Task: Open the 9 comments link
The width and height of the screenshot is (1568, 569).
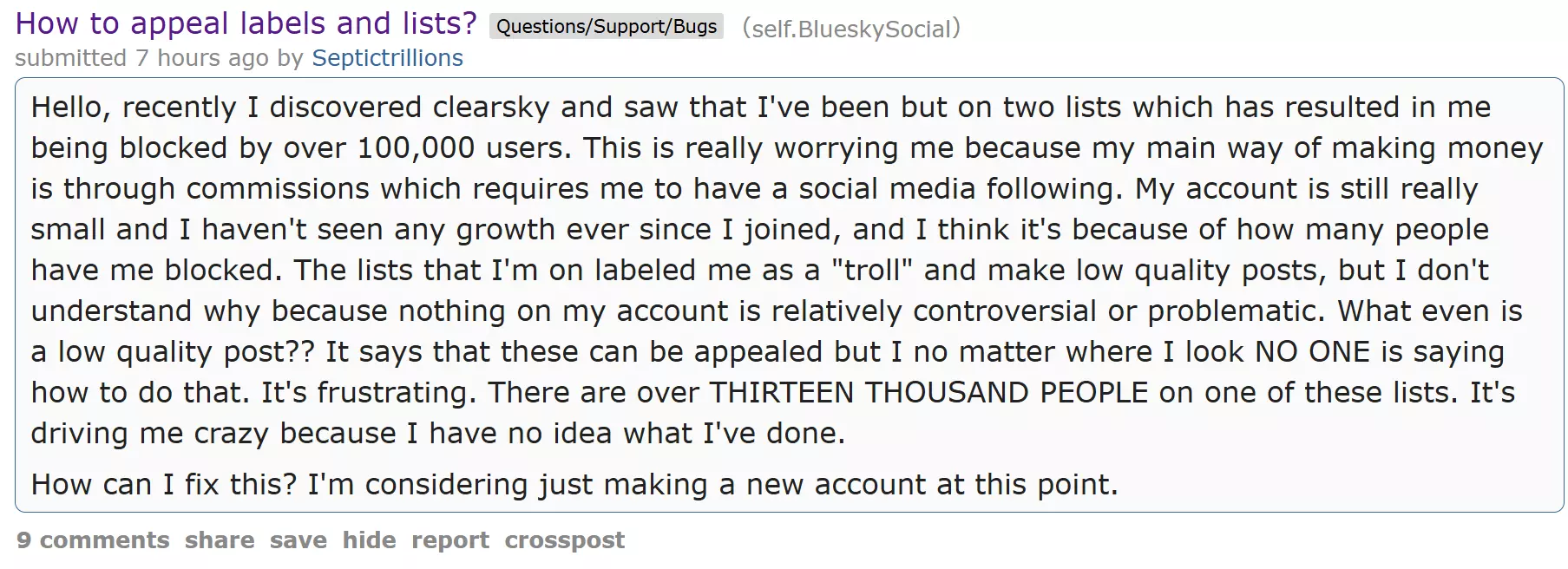Action: click(x=93, y=540)
